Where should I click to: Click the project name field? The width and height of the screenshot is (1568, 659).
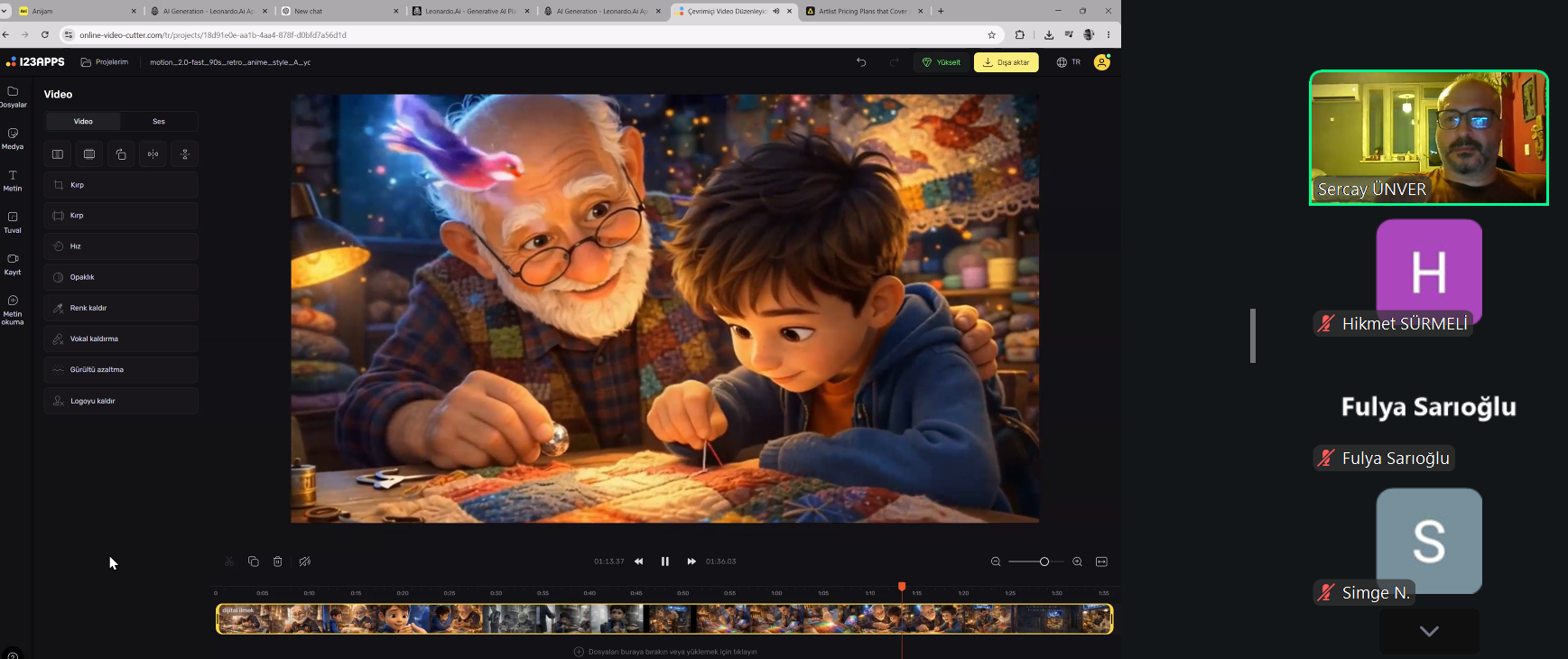pyautogui.click(x=230, y=62)
